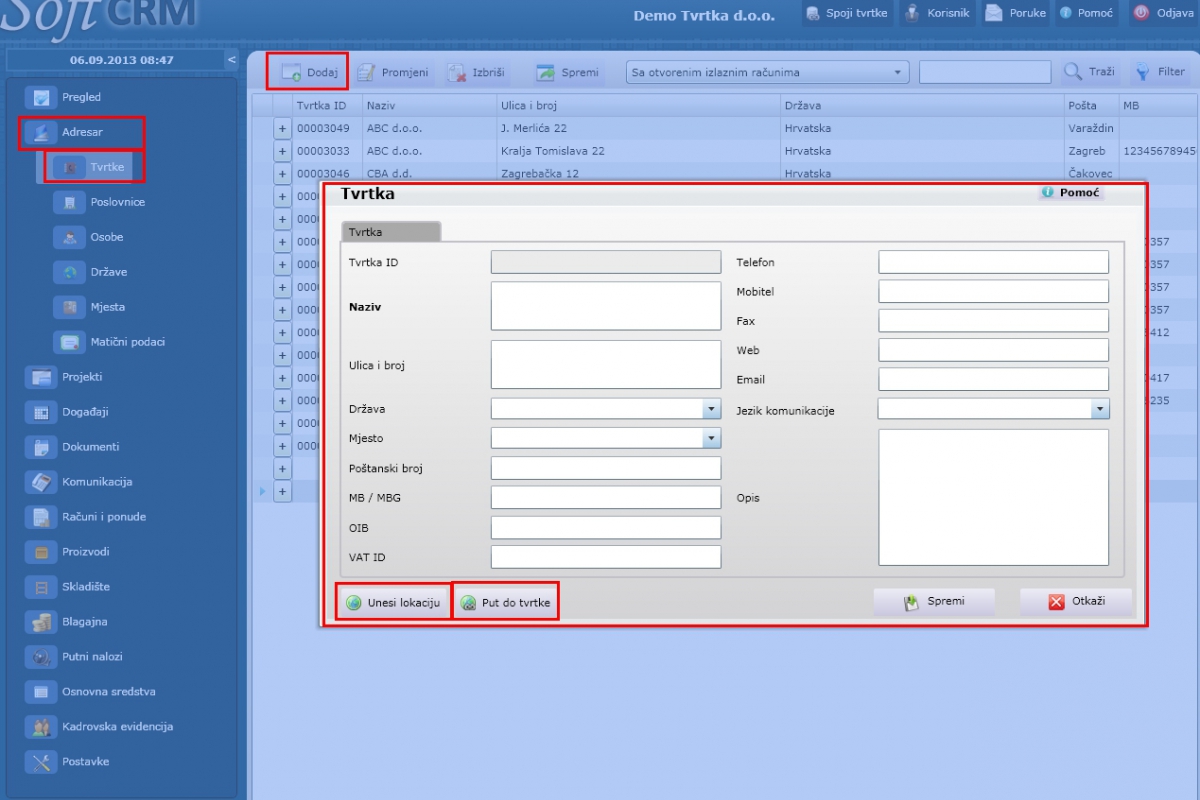Click the Varaždin cell
Image resolution: width=1200 pixels, height=800 pixels.
[1091, 128]
